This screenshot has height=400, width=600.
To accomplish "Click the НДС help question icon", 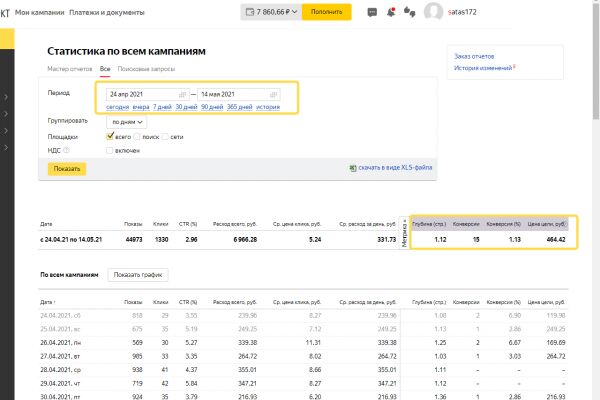I will [x=67, y=150].
